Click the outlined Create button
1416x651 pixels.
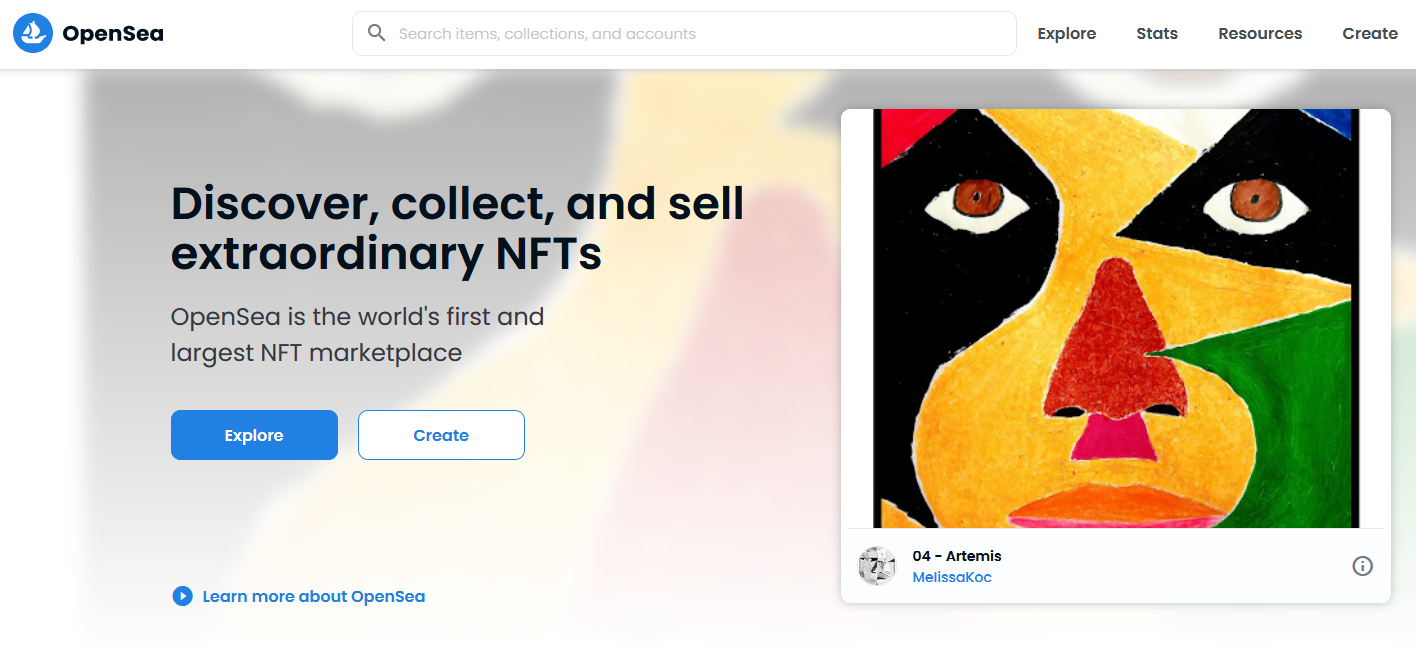pos(441,435)
